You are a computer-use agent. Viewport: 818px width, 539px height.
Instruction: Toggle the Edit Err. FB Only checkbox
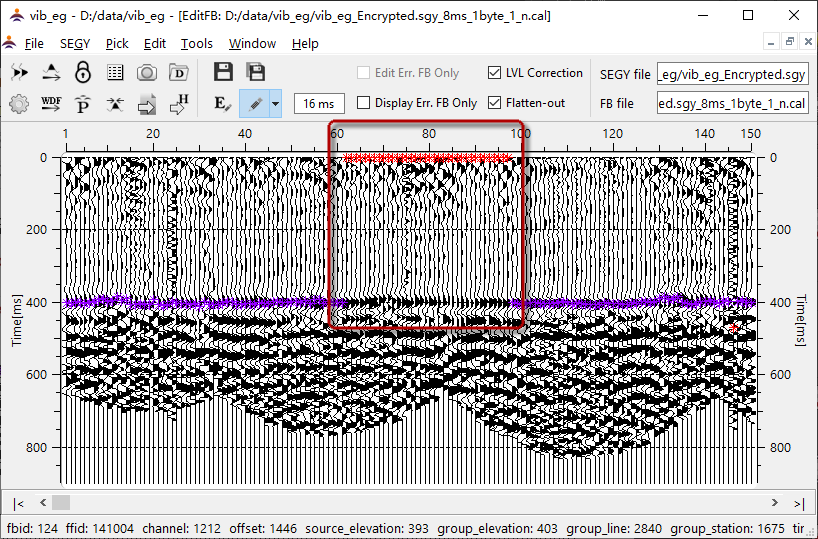(x=364, y=73)
